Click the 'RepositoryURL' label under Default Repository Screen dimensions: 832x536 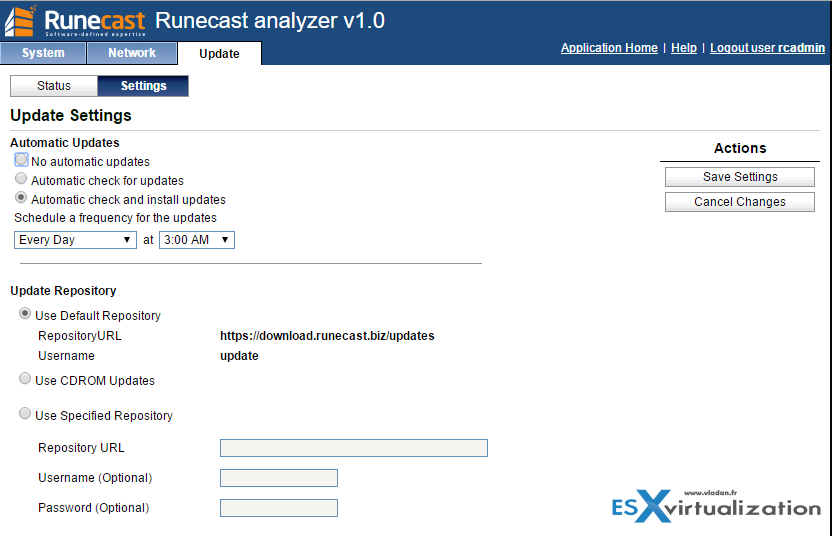[80, 336]
